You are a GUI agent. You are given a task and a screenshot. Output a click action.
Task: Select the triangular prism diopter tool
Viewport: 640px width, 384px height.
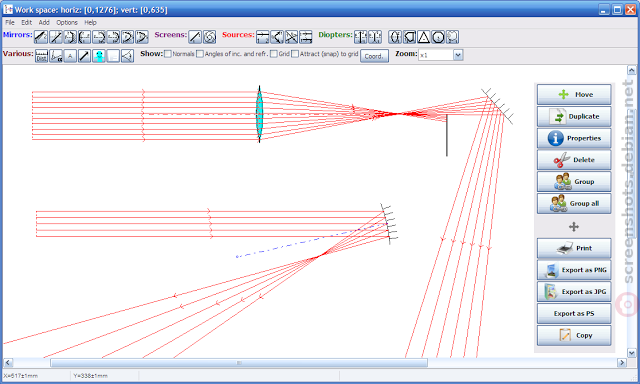point(424,37)
